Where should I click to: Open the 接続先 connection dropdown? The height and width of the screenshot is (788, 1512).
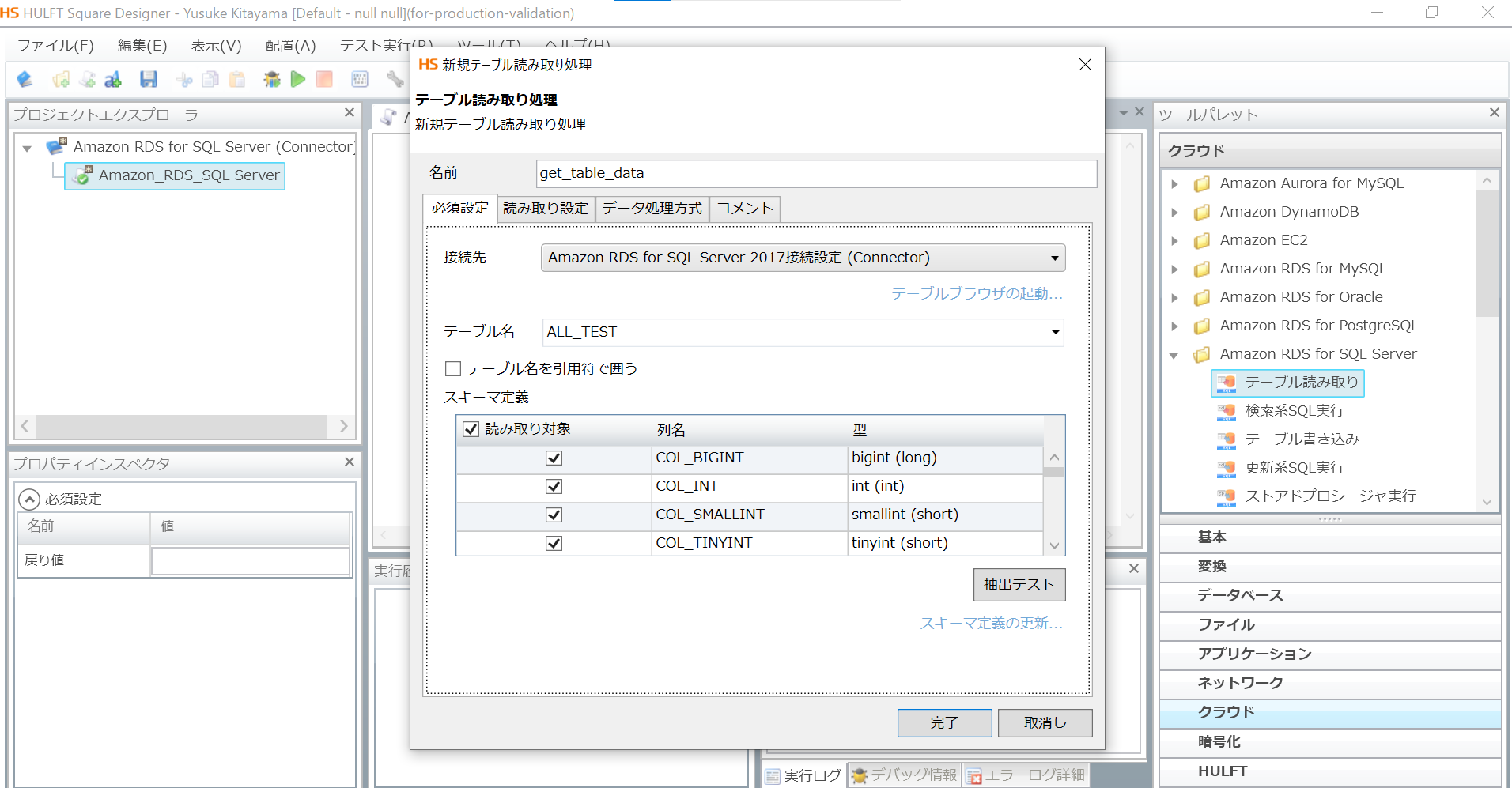click(x=803, y=258)
